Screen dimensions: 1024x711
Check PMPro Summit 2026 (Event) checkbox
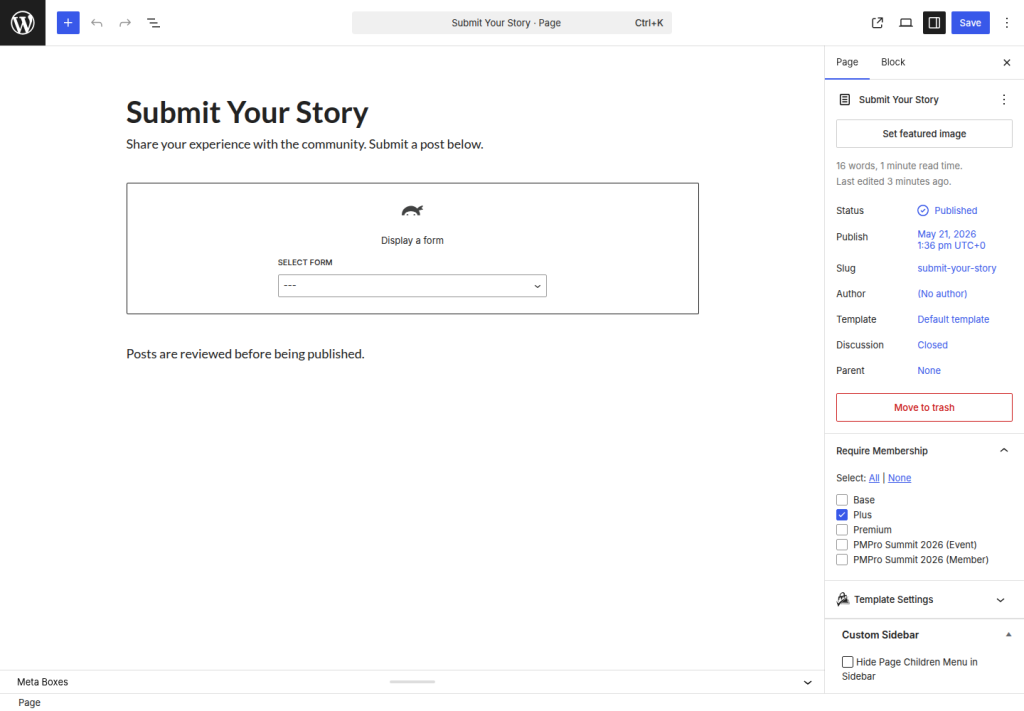pyautogui.click(x=842, y=545)
